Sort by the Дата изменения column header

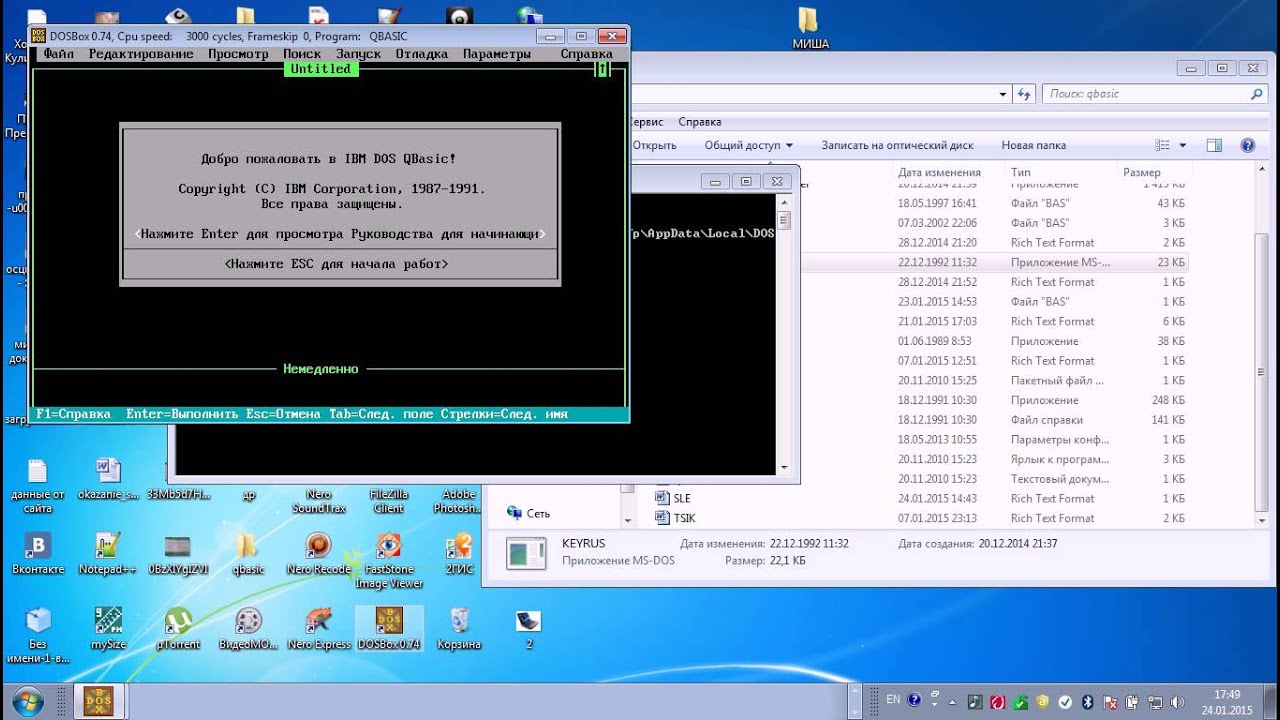coord(939,172)
